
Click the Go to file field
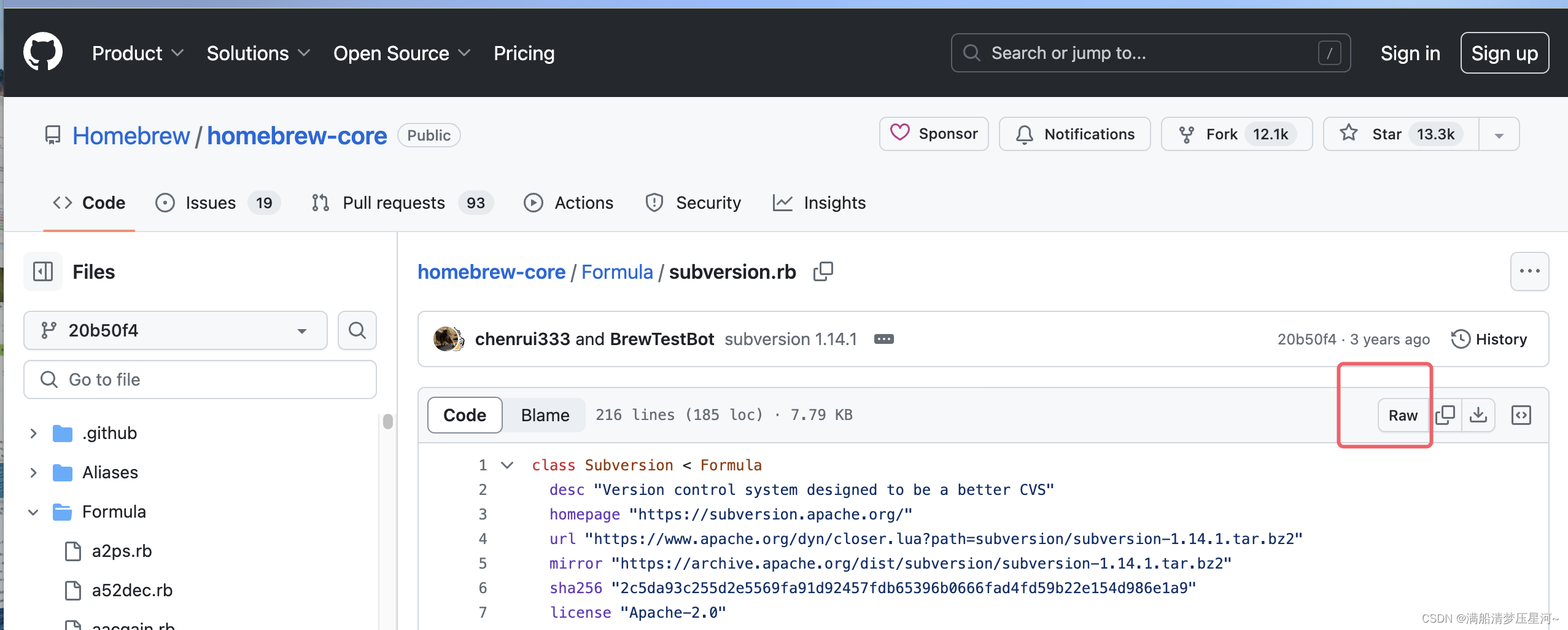pyautogui.click(x=200, y=379)
